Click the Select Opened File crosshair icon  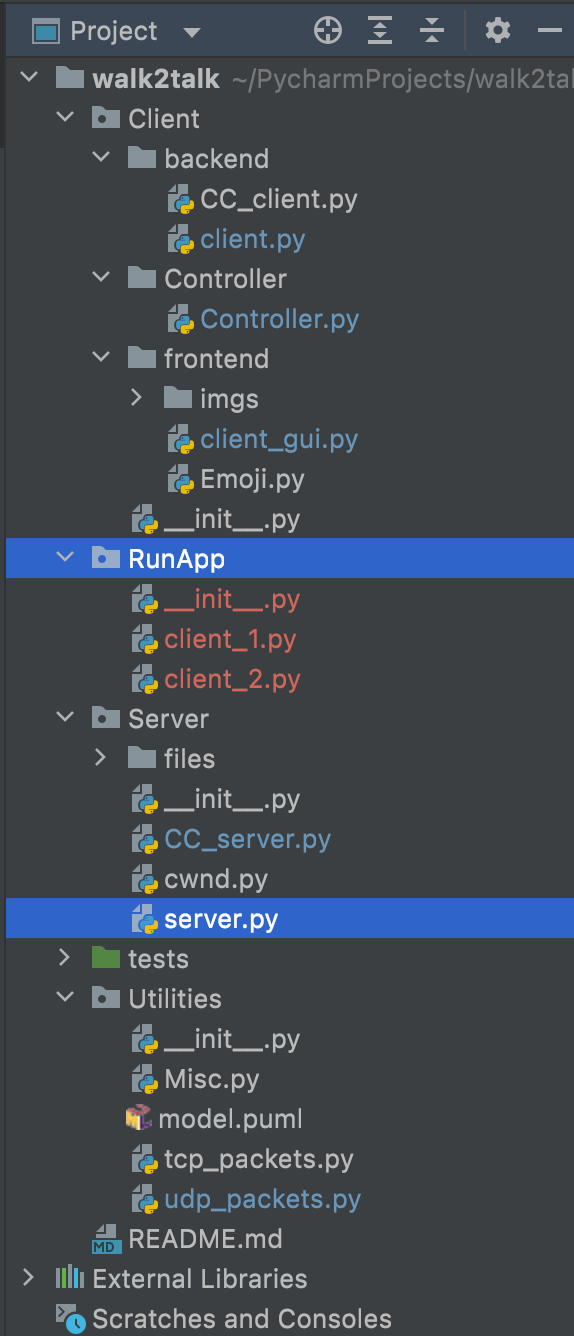[328, 31]
